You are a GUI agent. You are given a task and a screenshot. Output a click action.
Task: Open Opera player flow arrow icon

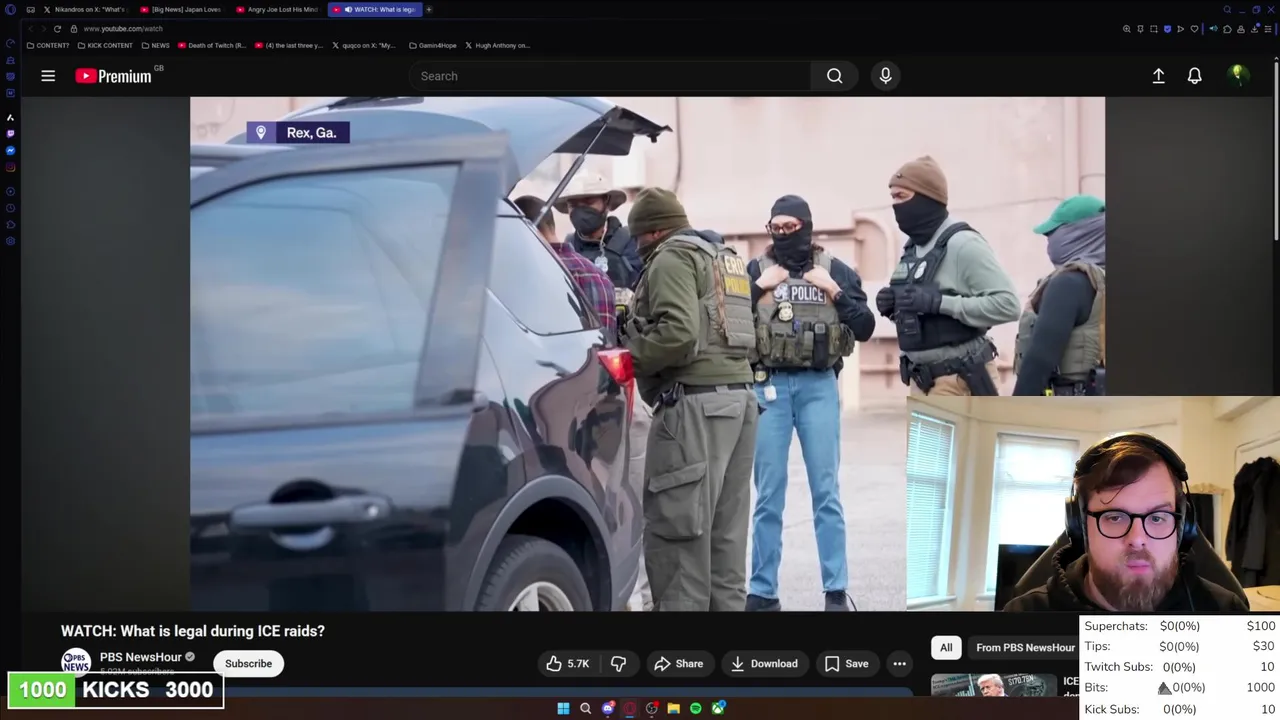(1181, 29)
